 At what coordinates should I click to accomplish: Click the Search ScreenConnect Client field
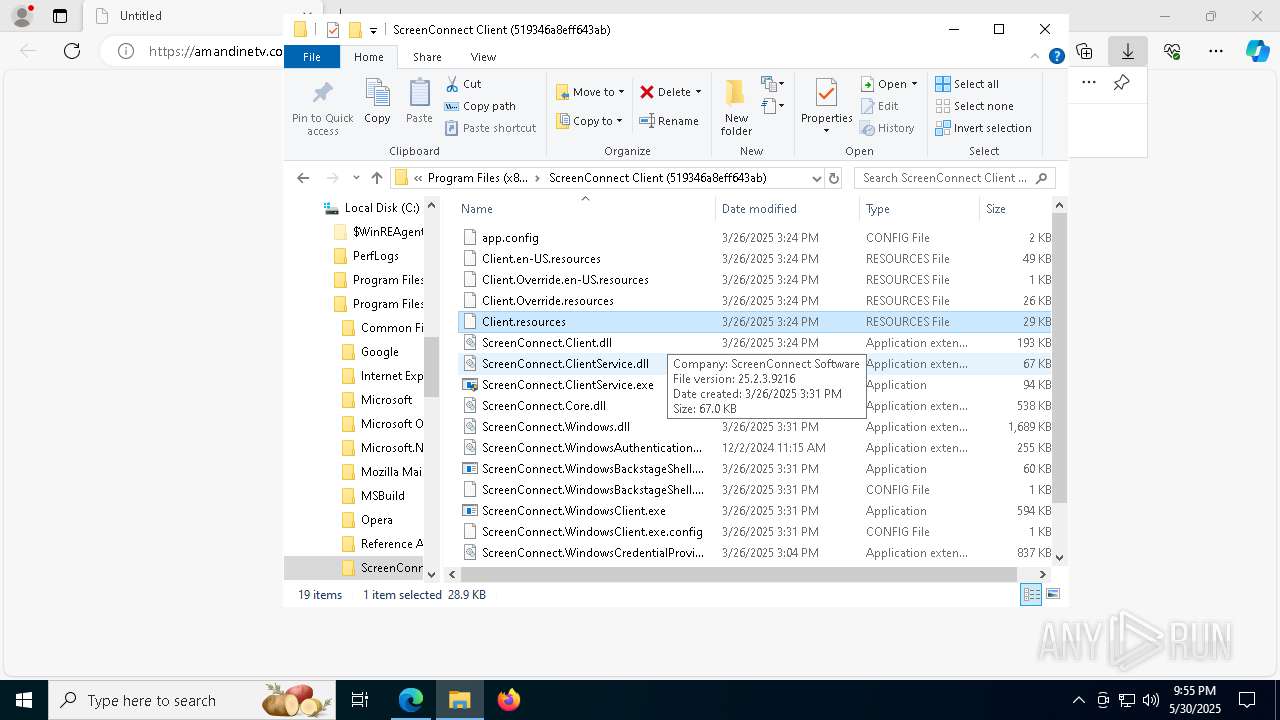[955, 178]
